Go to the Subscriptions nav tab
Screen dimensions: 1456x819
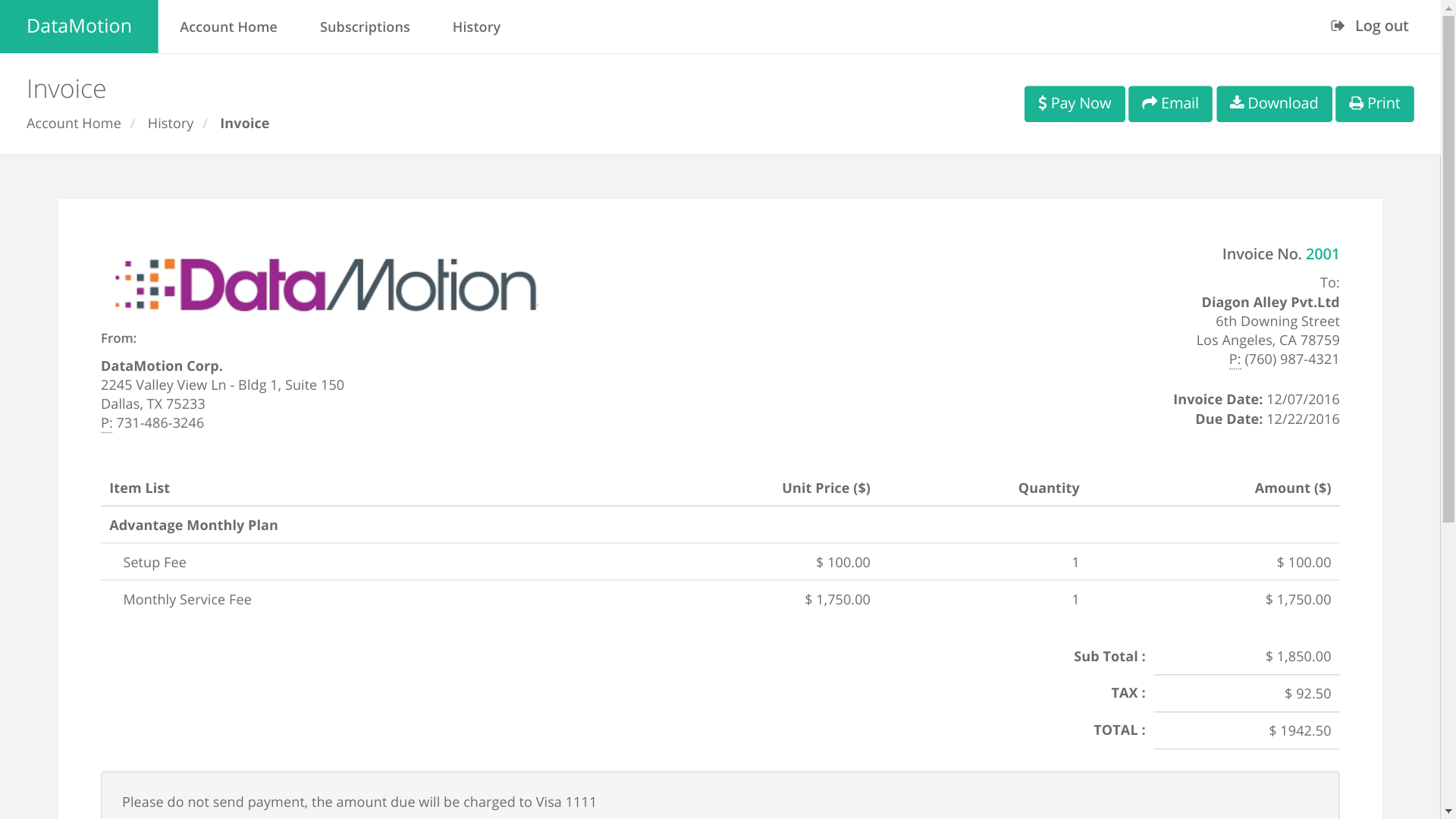point(365,27)
